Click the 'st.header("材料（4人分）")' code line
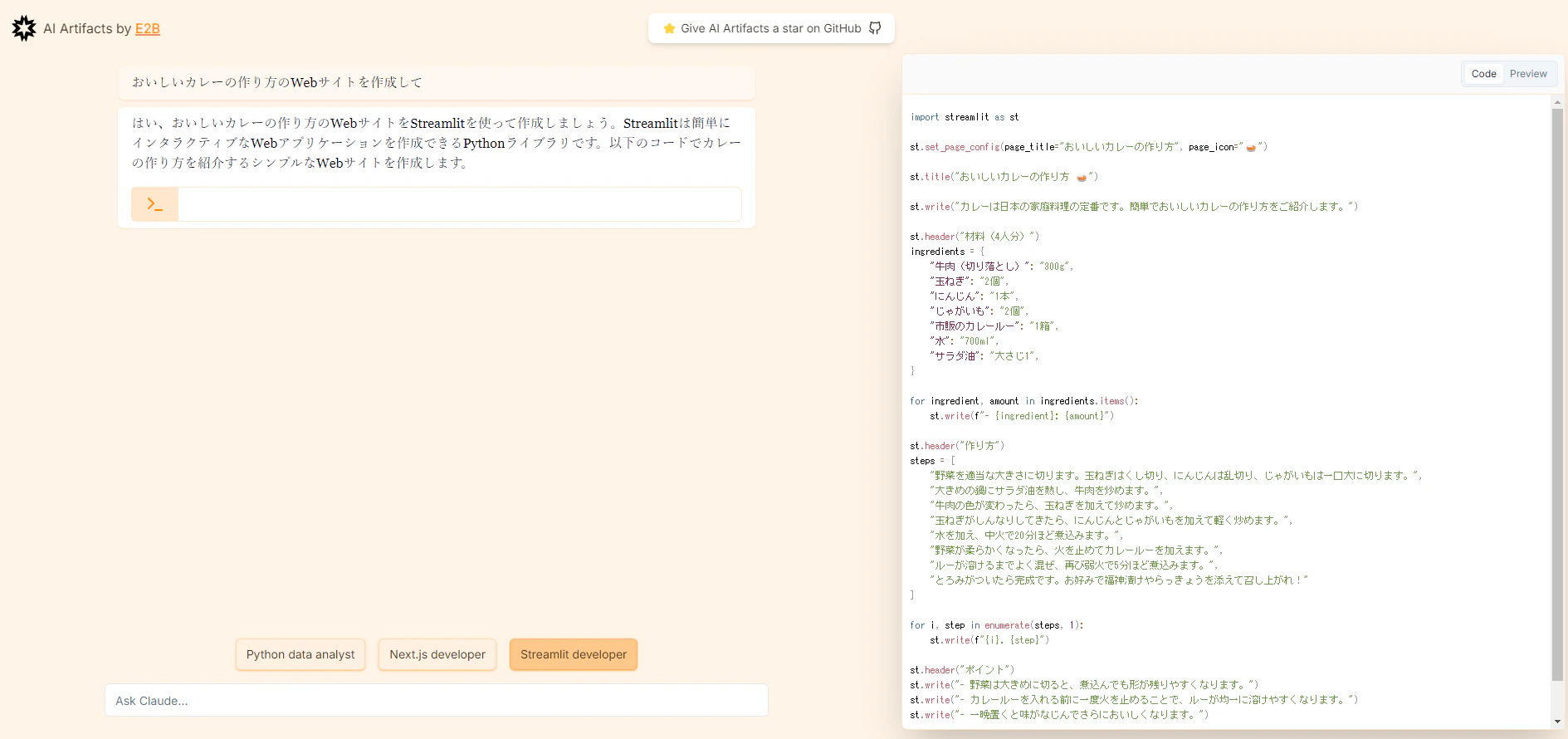The height and width of the screenshot is (739, 1568). point(975,237)
